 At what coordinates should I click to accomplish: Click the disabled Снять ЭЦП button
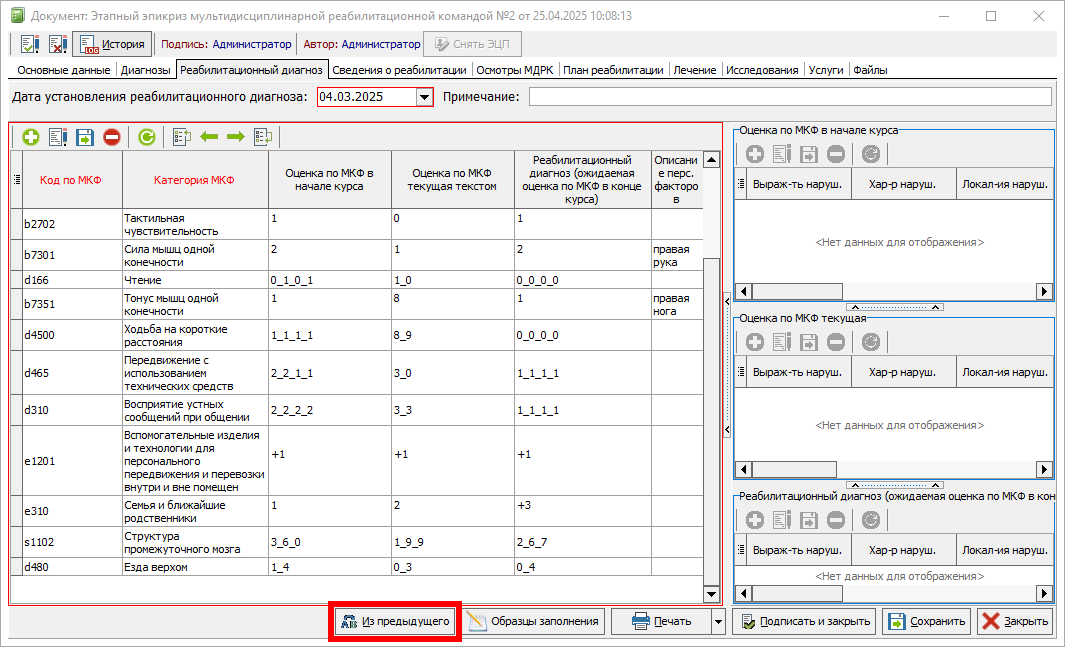pos(473,45)
